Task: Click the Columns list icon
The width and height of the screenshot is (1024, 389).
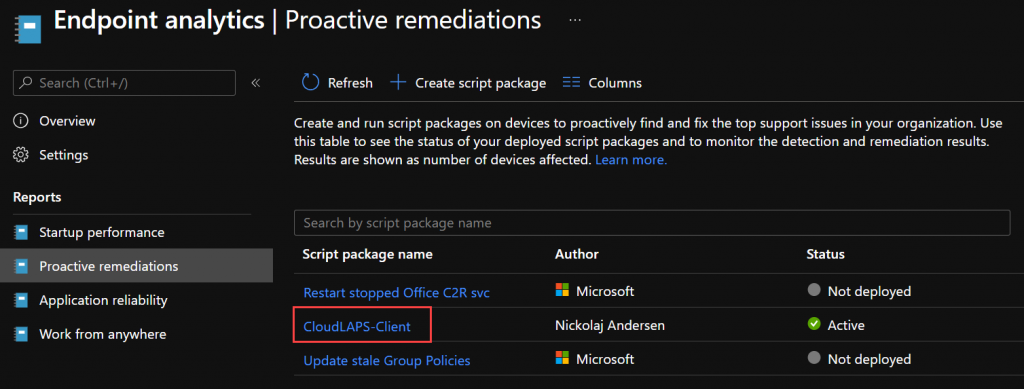Action: tap(571, 82)
